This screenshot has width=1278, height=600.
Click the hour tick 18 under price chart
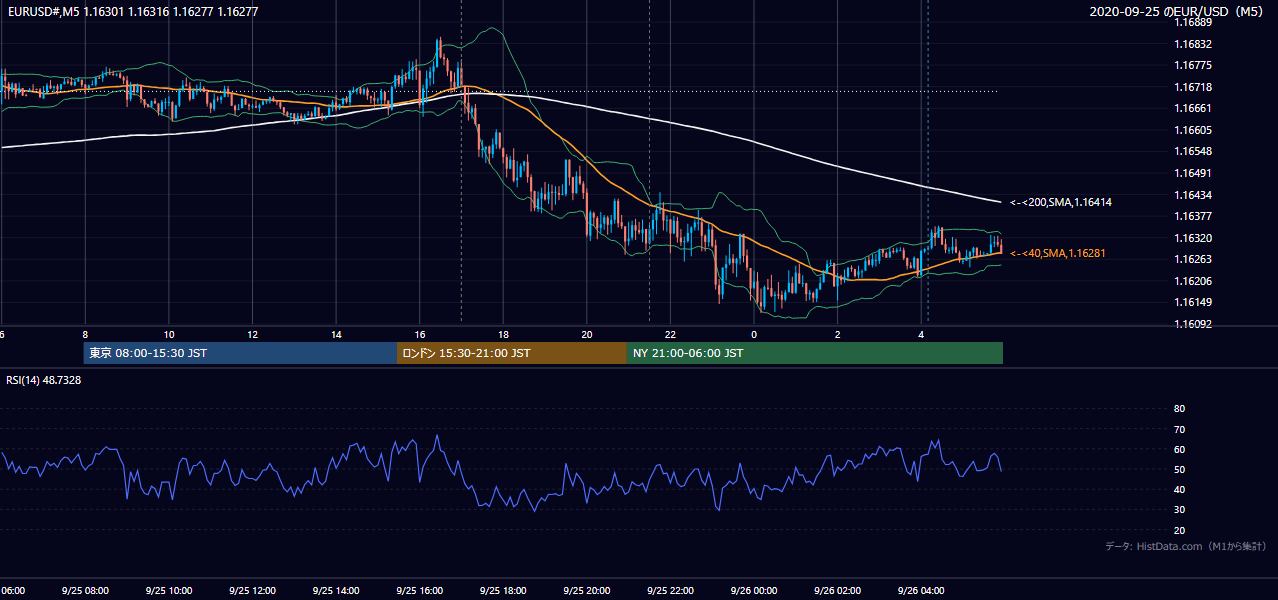pyautogui.click(x=503, y=334)
